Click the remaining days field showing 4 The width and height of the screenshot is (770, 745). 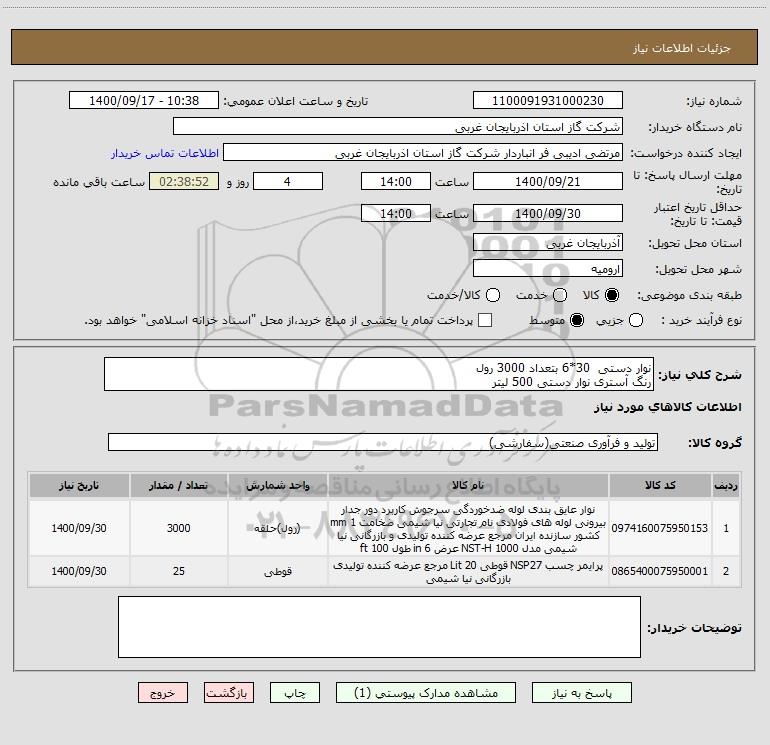click(288, 182)
